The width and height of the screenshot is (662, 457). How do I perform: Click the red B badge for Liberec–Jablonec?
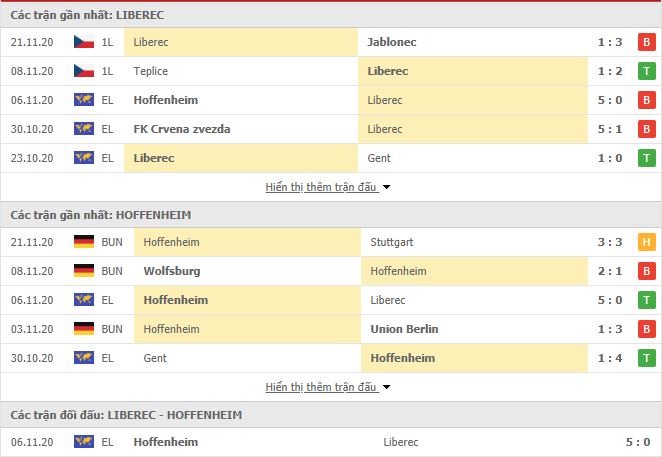click(646, 42)
